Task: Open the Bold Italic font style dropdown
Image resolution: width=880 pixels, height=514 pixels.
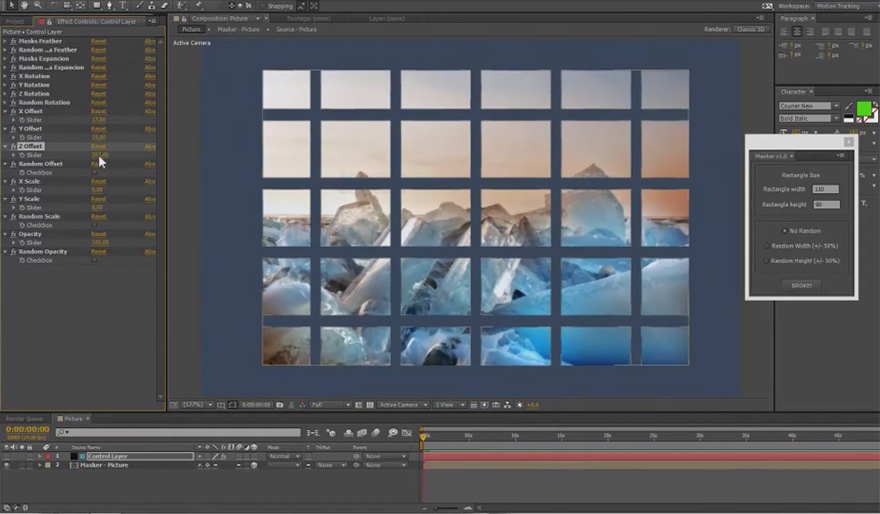Action: tap(809, 118)
